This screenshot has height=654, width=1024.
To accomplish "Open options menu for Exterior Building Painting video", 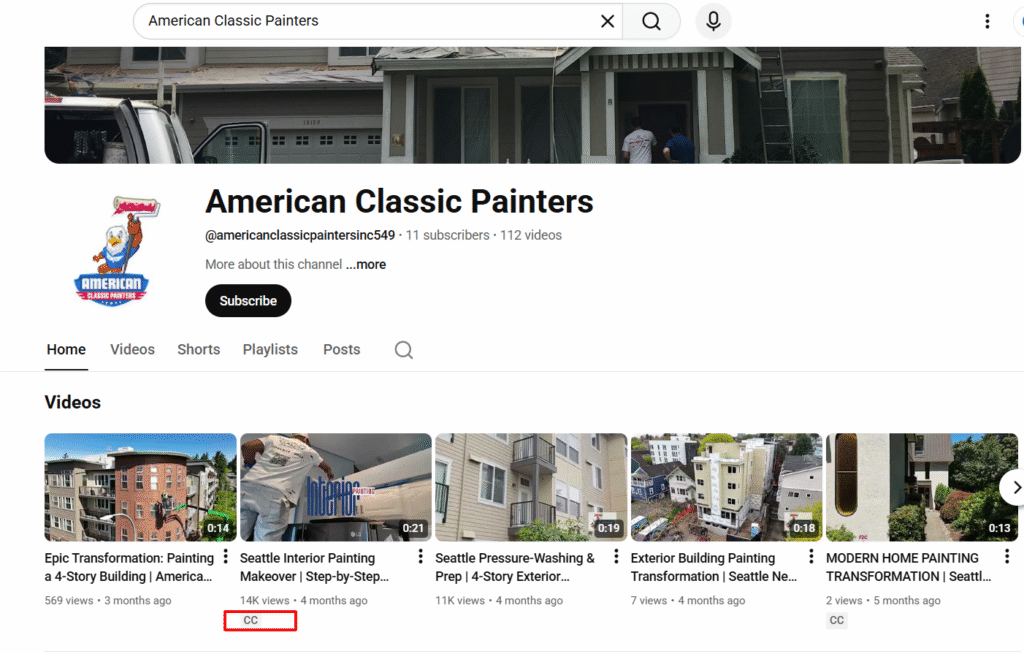I will coord(812,557).
